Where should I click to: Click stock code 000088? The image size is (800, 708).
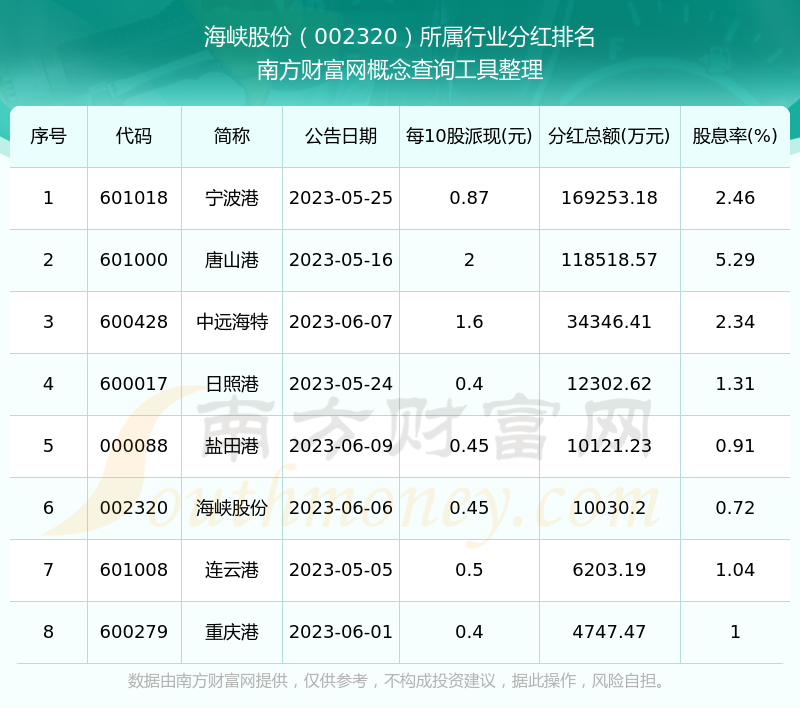click(134, 446)
